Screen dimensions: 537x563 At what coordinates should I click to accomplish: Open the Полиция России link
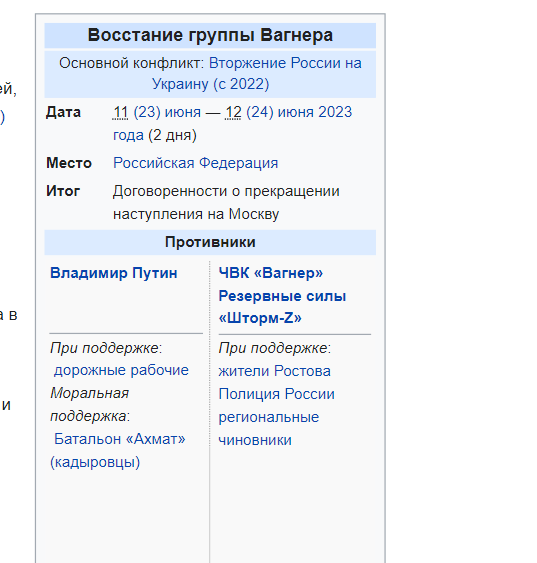[x=276, y=394]
